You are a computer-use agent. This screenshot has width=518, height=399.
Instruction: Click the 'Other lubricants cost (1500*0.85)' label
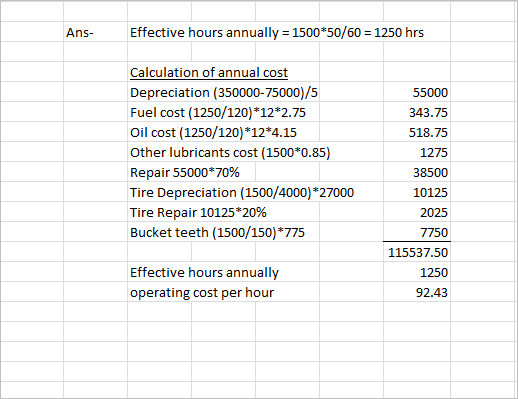pos(230,152)
